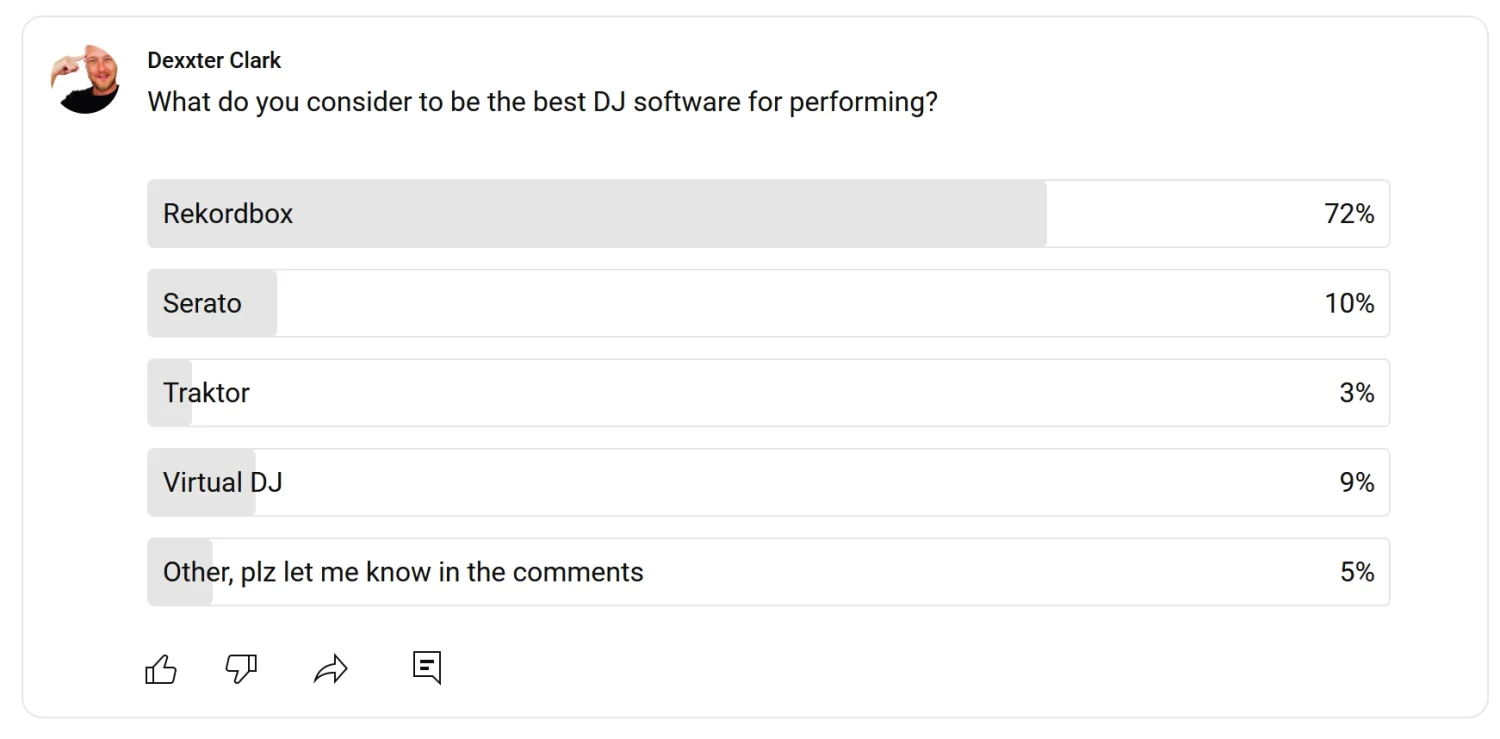The width and height of the screenshot is (1500, 739).
Task: Dislike the poll with thumbs down icon
Action: (241, 668)
